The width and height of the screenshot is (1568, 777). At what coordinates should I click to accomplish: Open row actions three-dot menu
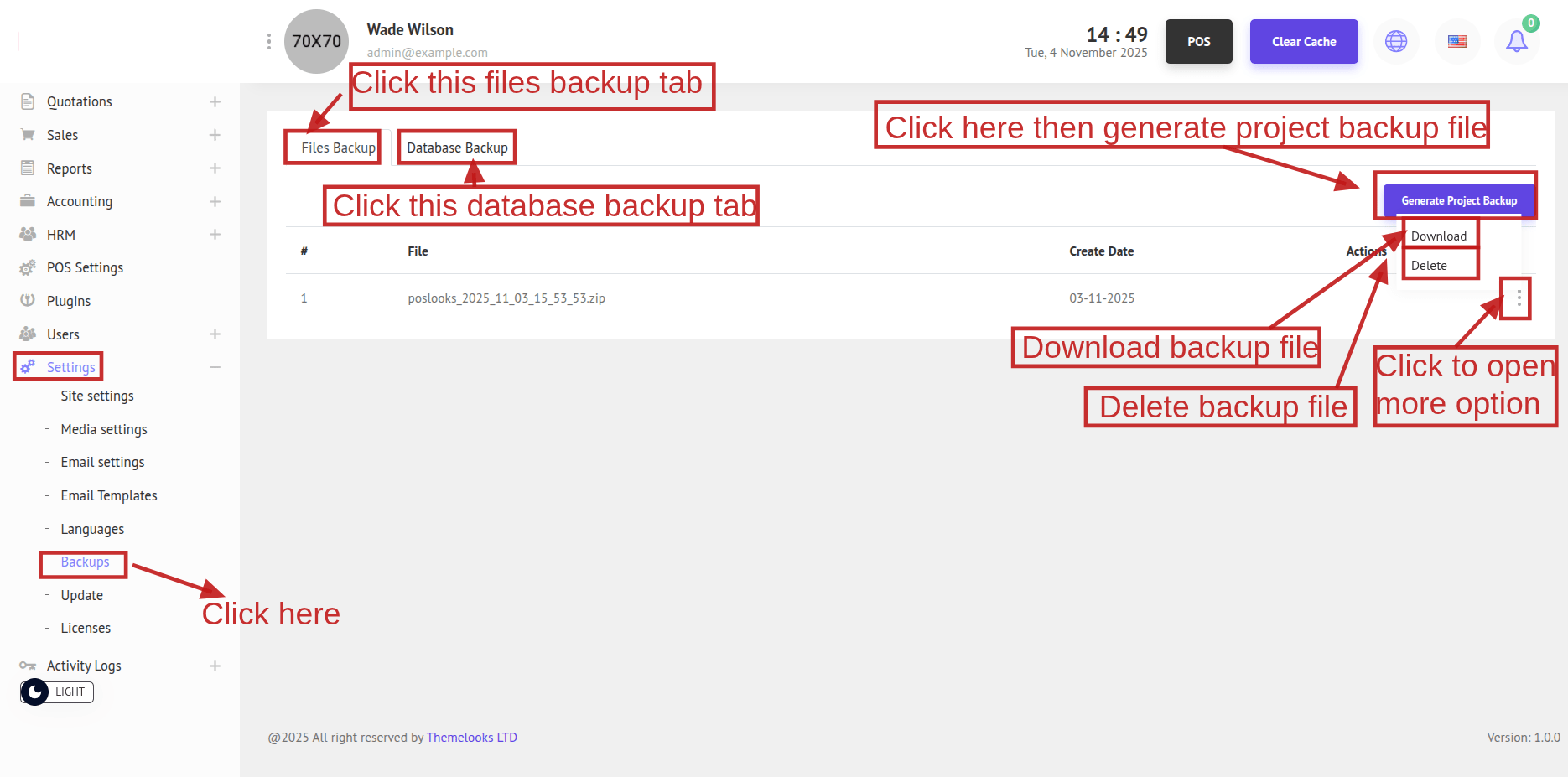coord(1519,298)
